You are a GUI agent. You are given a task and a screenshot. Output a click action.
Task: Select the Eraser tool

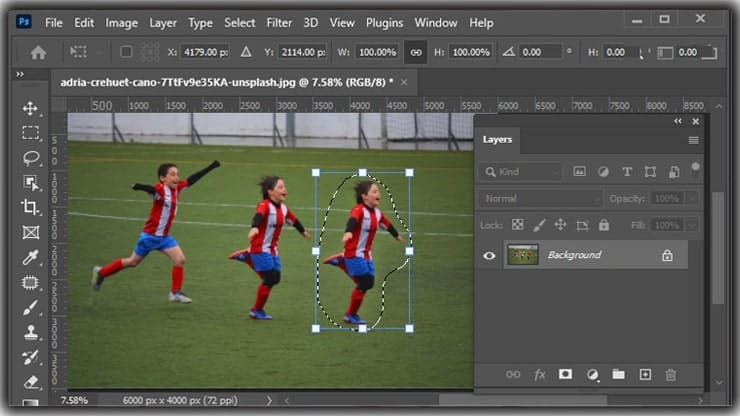pyautogui.click(x=31, y=382)
